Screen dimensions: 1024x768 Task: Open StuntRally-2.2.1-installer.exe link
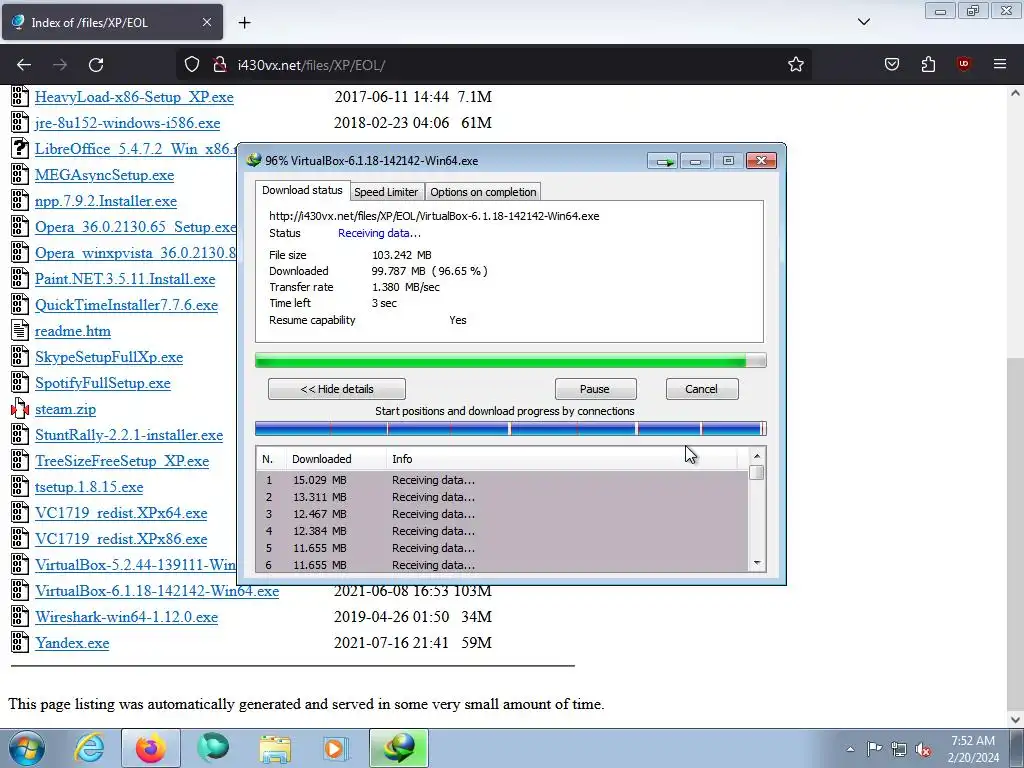[129, 436]
